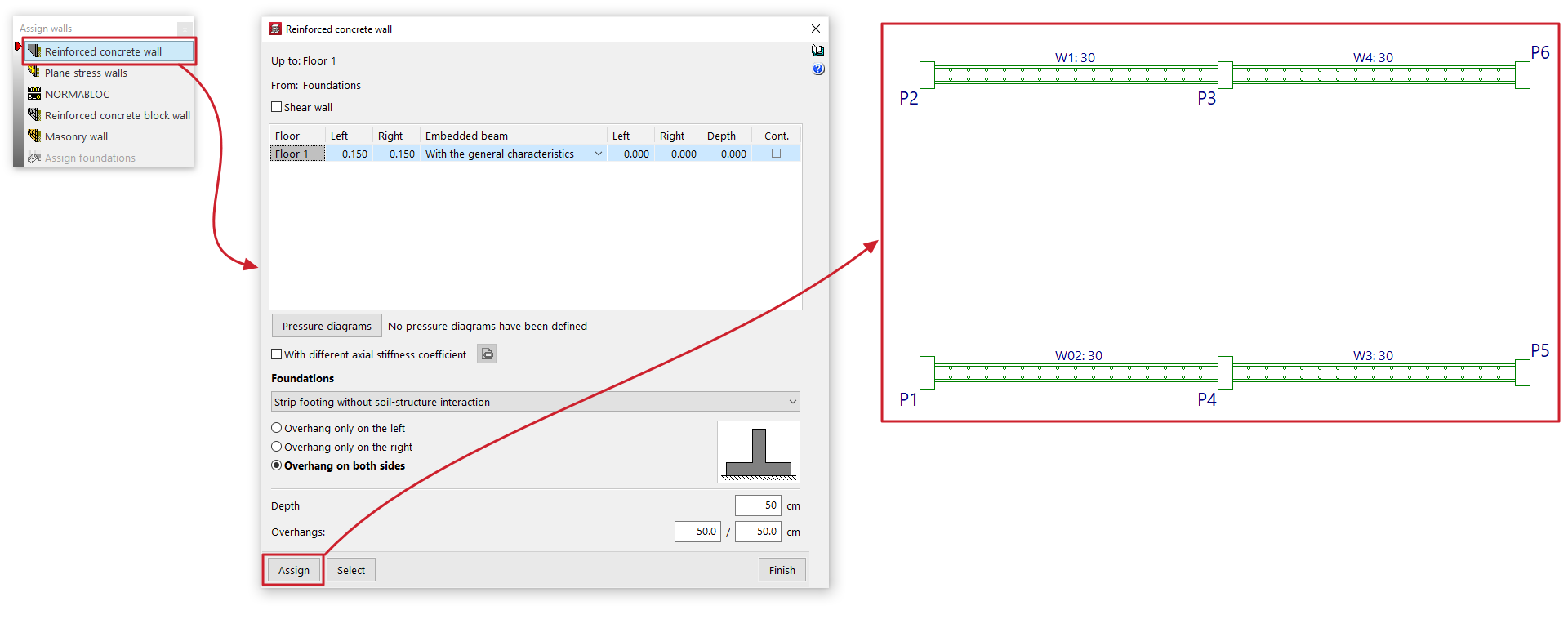The height and width of the screenshot is (619, 1568).
Task: Click the NORMABLOC block icon
Action: coord(34,93)
